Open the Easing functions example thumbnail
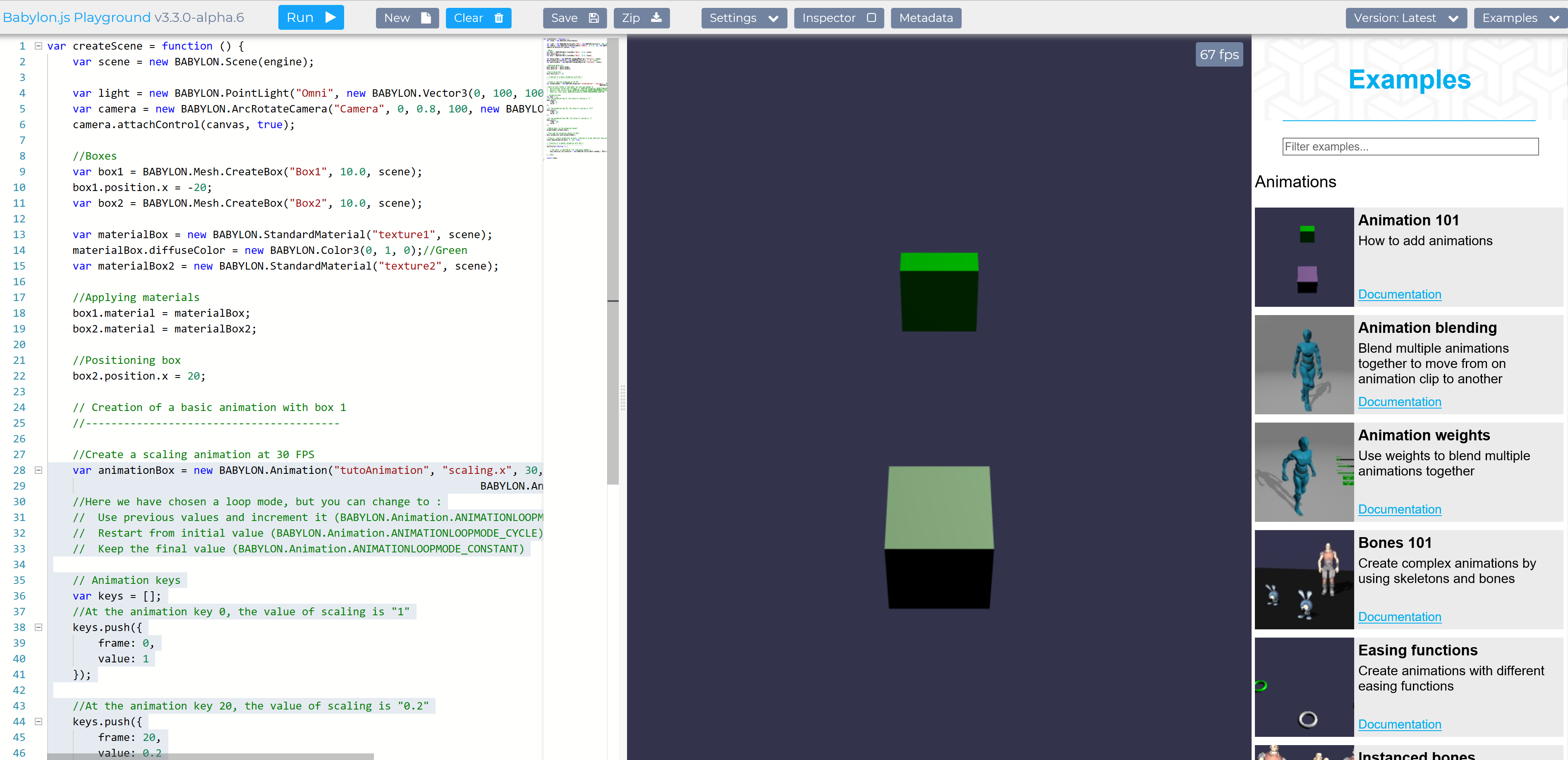This screenshot has width=1568, height=760. pos(1304,687)
